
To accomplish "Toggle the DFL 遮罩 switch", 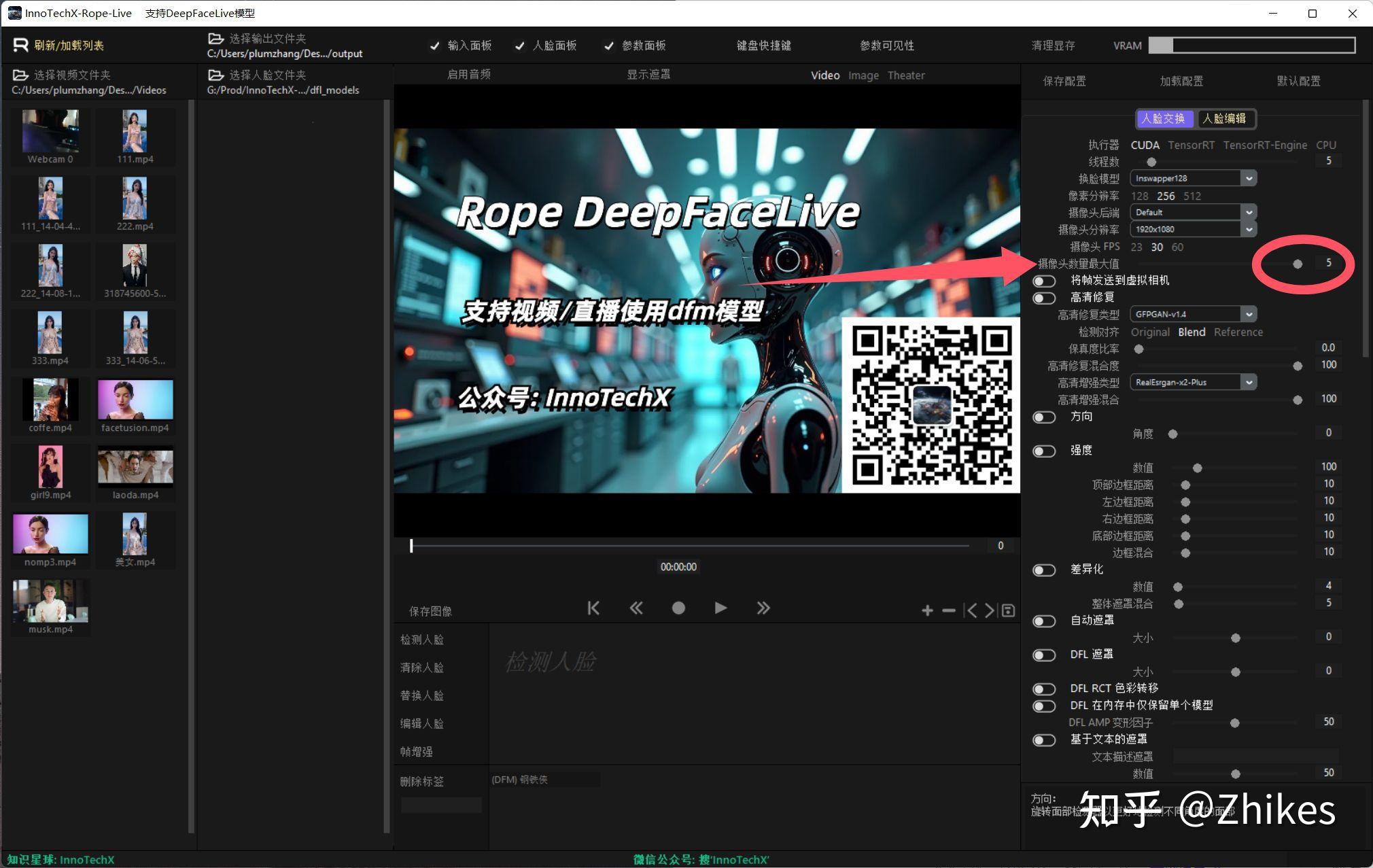I will (x=1044, y=655).
